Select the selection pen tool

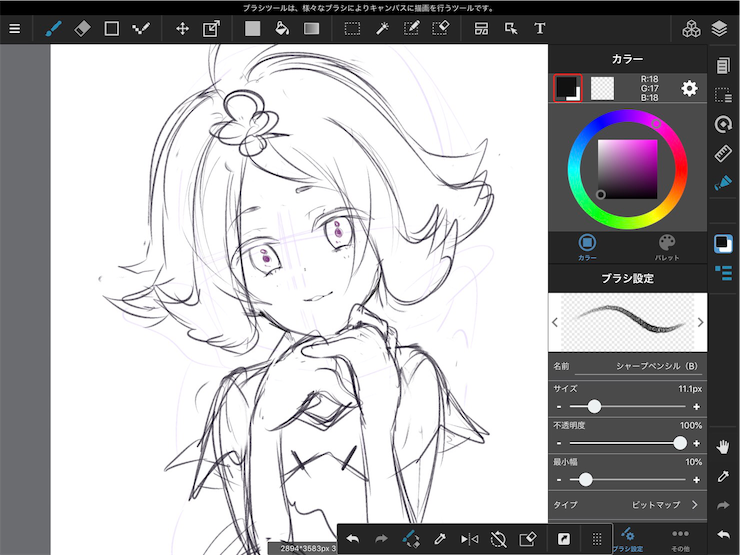tap(411, 29)
